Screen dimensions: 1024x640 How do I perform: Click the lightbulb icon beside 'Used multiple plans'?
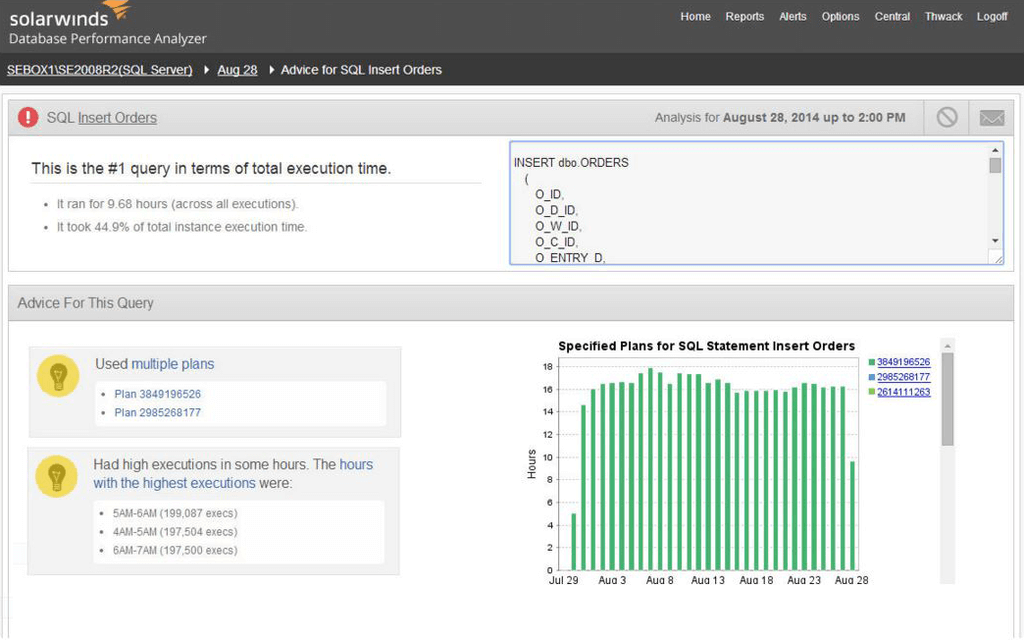point(57,376)
